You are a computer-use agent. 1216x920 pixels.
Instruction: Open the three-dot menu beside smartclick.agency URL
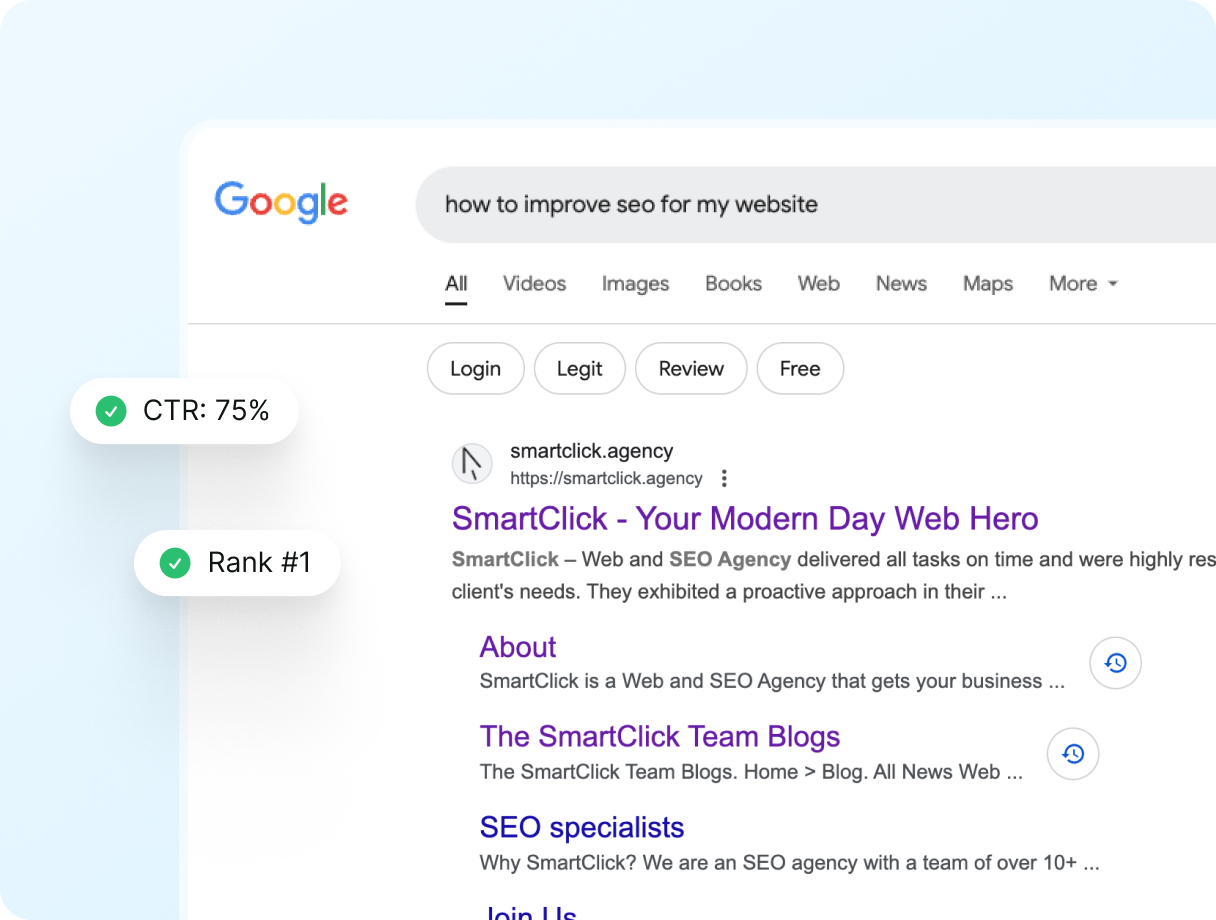(x=725, y=478)
